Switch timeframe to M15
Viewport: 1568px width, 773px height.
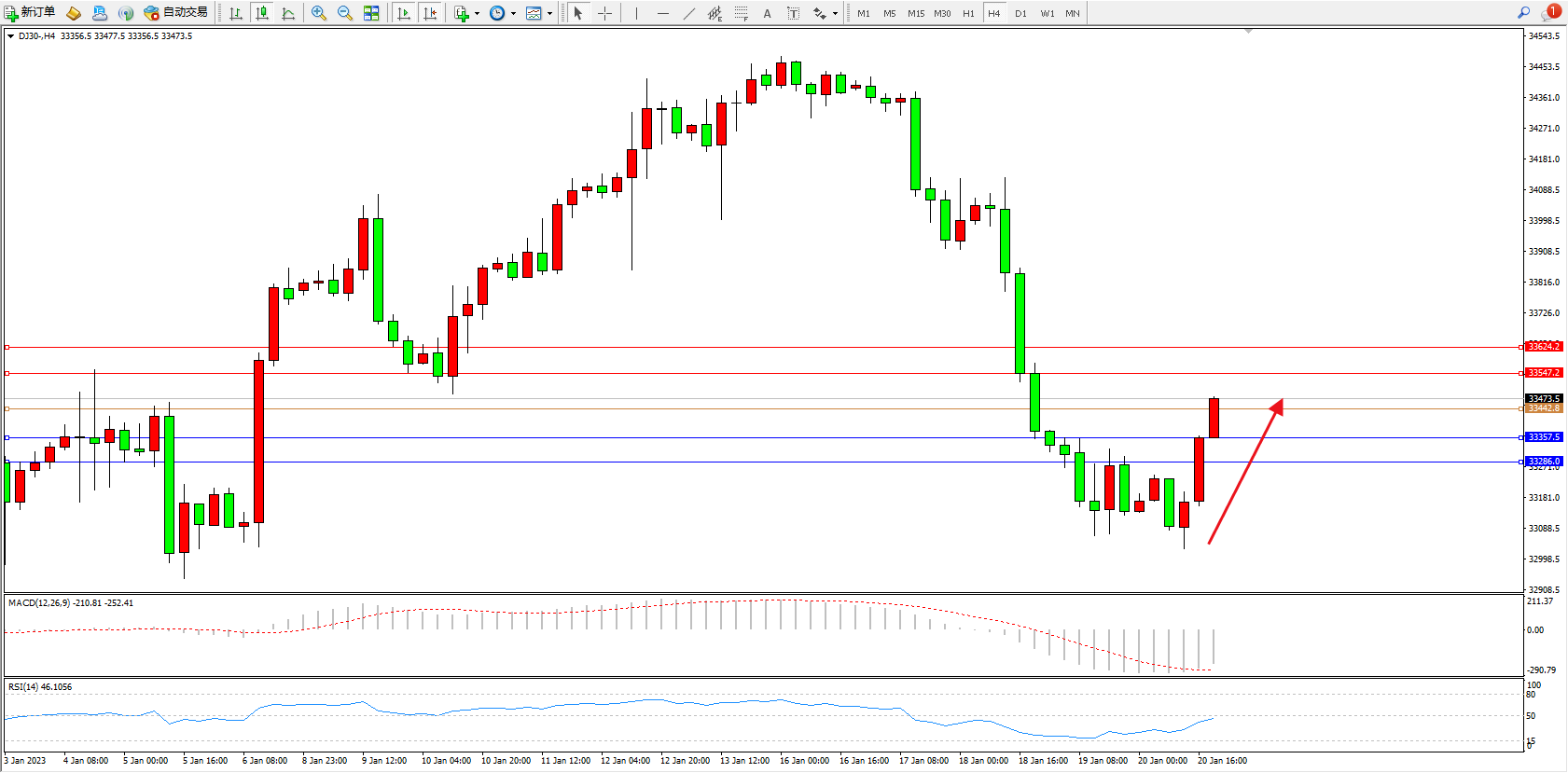(916, 13)
